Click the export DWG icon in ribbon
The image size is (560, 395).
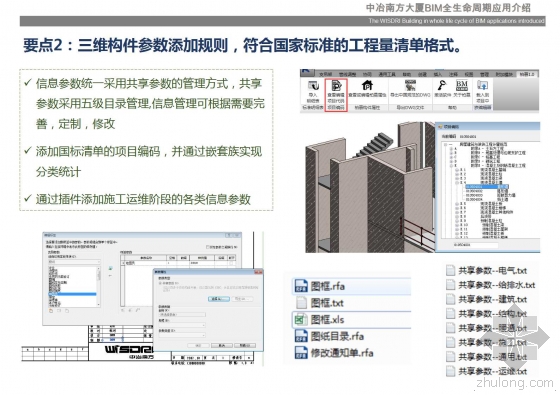410,85
